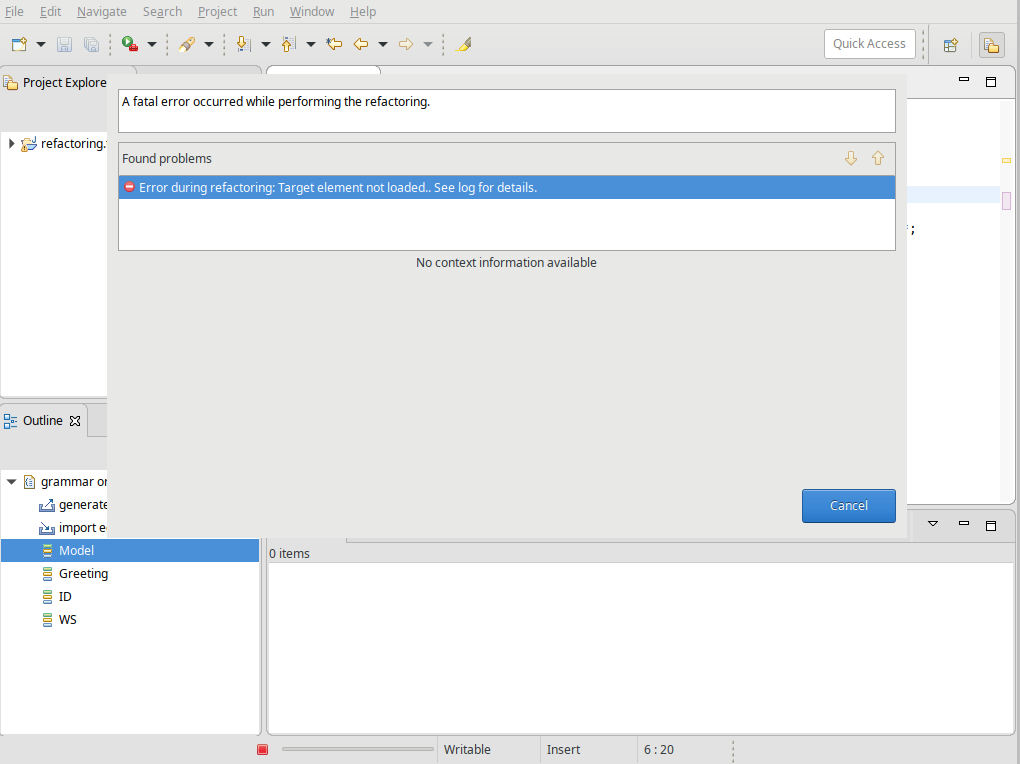Open the External Tools dropdown arrow

pyautogui.click(x=152, y=44)
